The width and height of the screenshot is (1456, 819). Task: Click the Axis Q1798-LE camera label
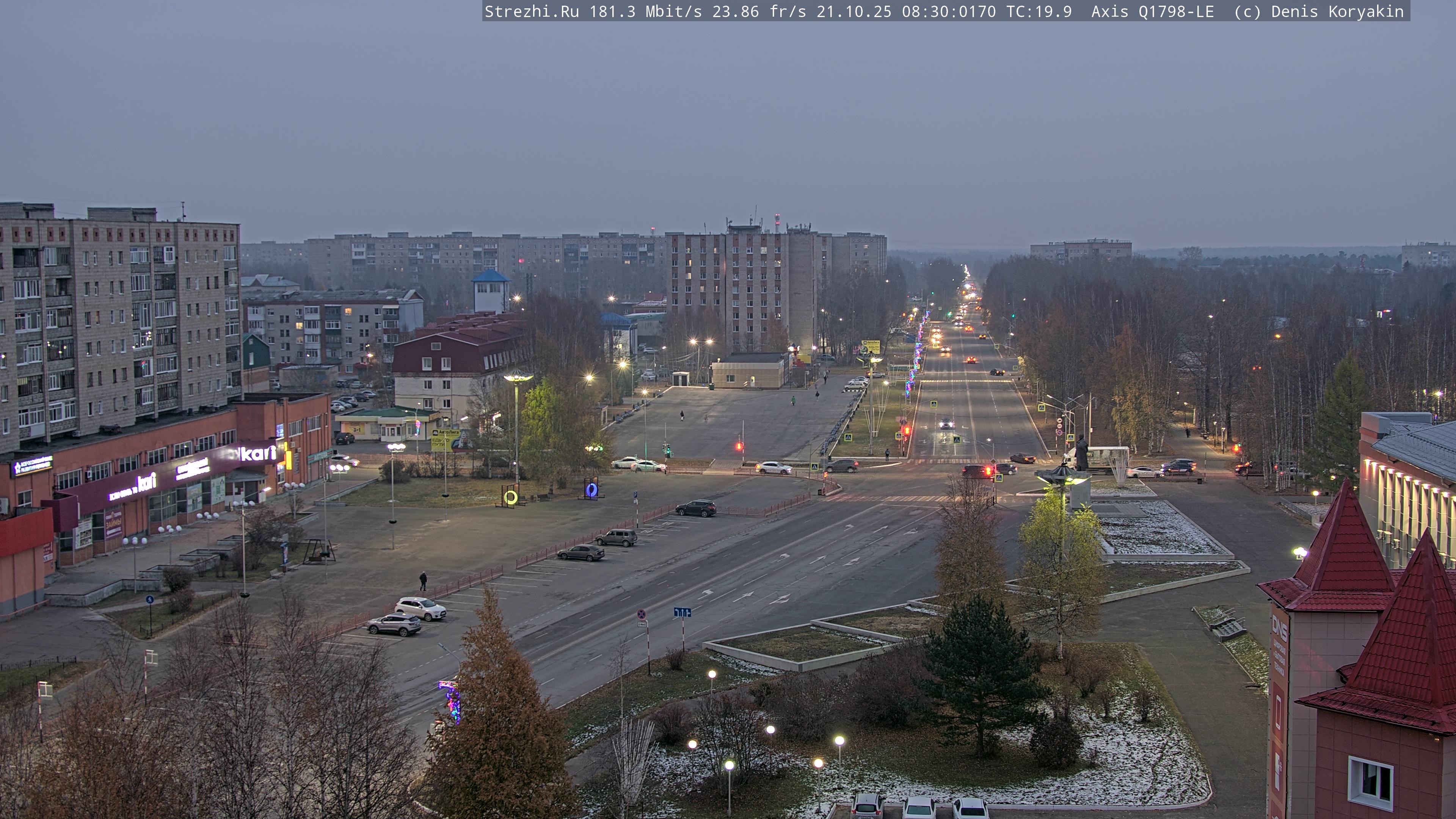[1152, 11]
